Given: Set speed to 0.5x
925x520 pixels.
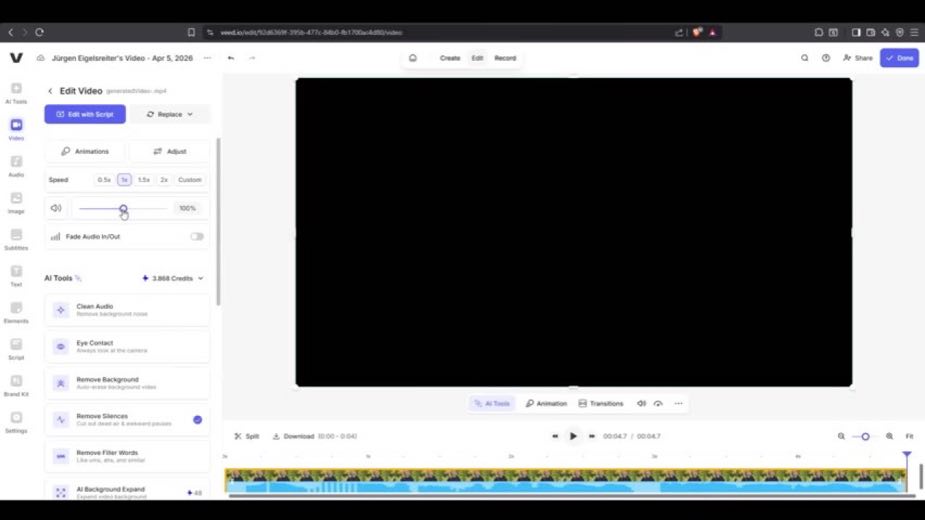Looking at the screenshot, I should [x=104, y=179].
